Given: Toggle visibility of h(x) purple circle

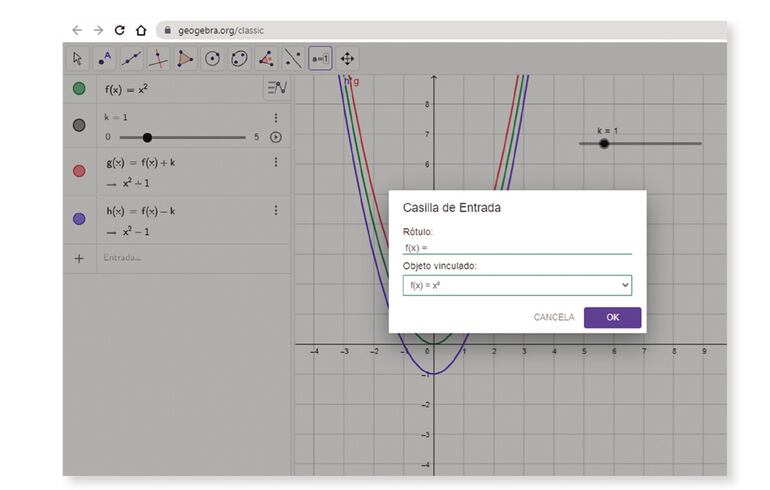Looking at the screenshot, I should (x=79, y=219).
